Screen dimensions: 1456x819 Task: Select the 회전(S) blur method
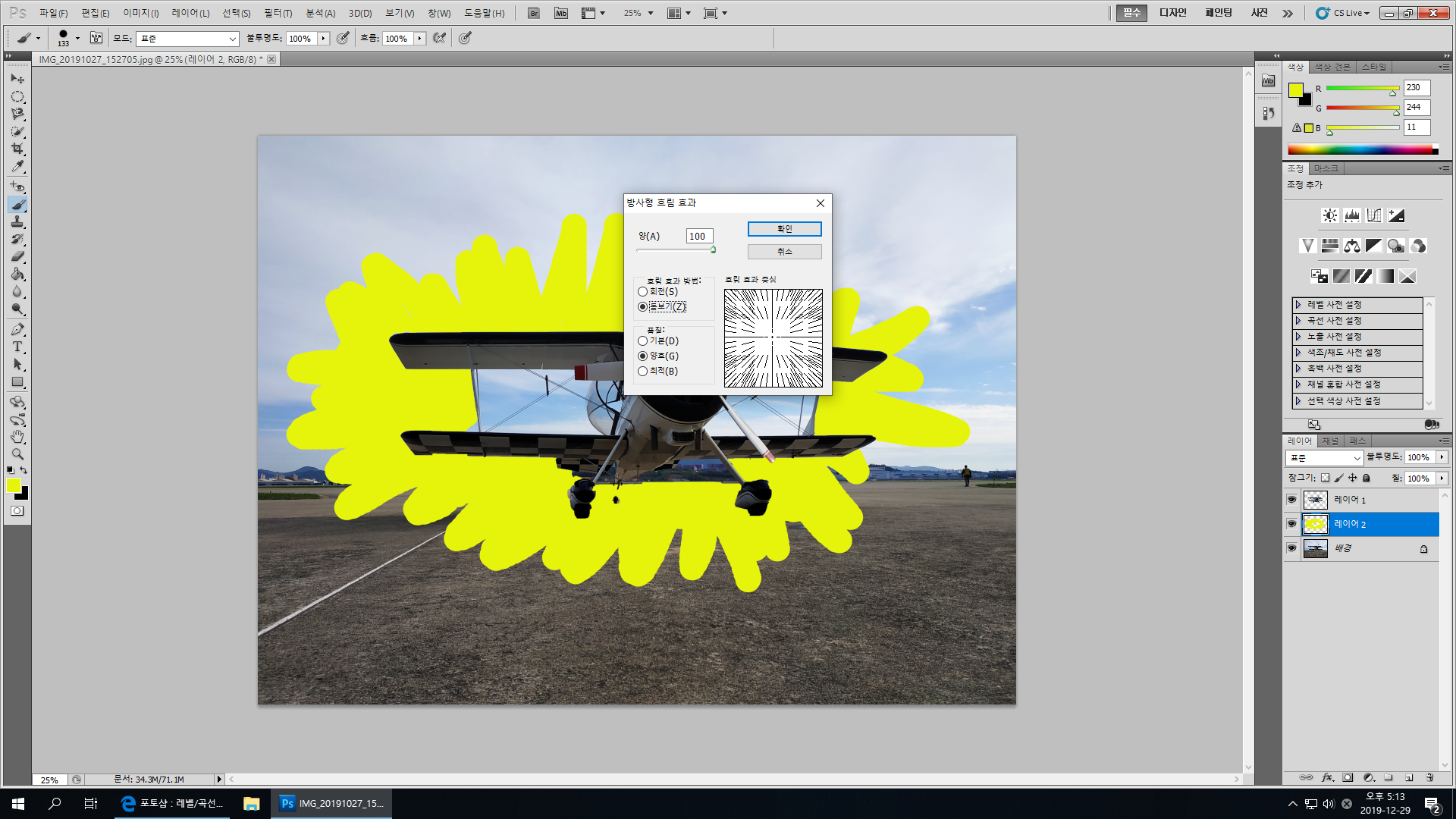tap(643, 292)
